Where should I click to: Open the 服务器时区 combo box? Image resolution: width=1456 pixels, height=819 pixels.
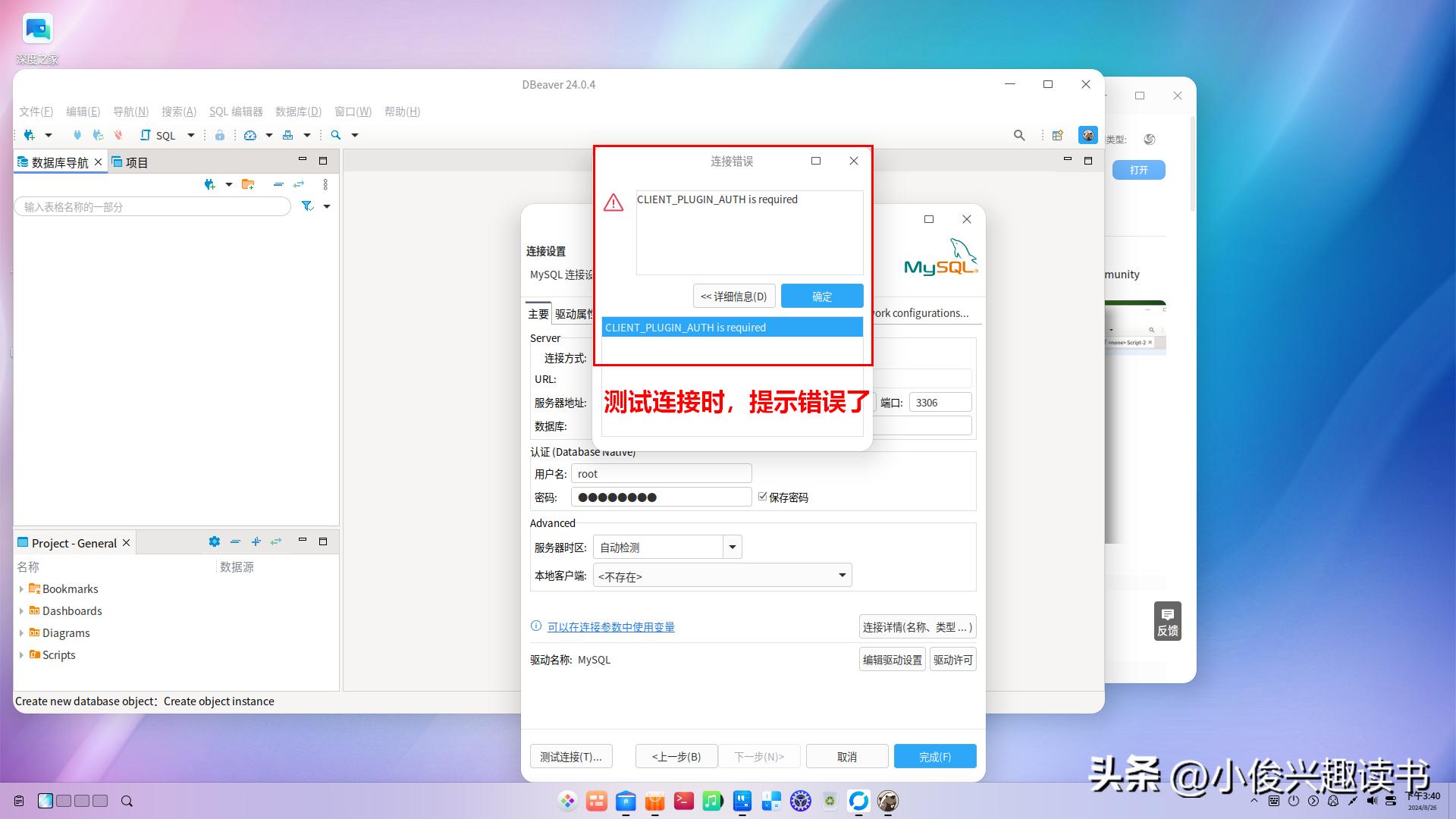pyautogui.click(x=732, y=547)
